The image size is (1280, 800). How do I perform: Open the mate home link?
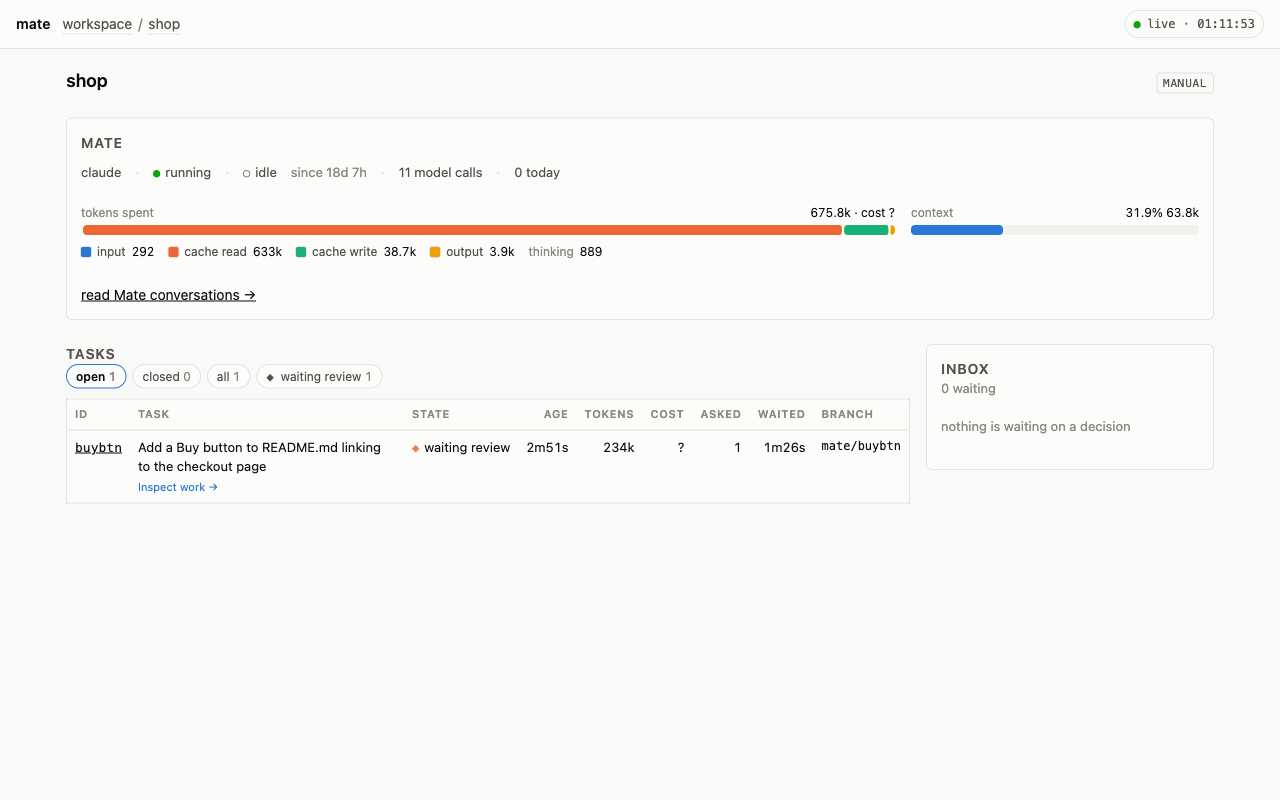33,24
